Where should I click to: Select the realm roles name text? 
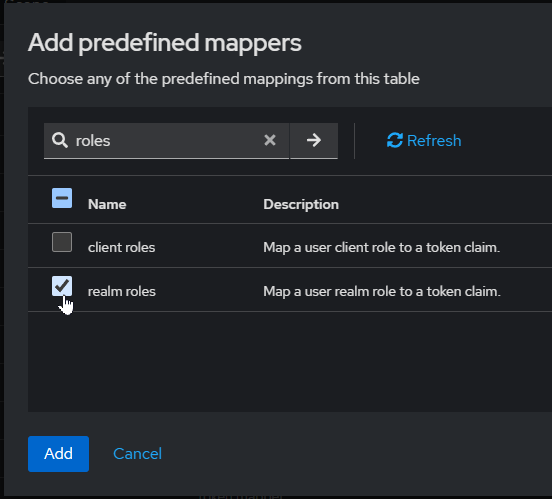click(x=121, y=291)
